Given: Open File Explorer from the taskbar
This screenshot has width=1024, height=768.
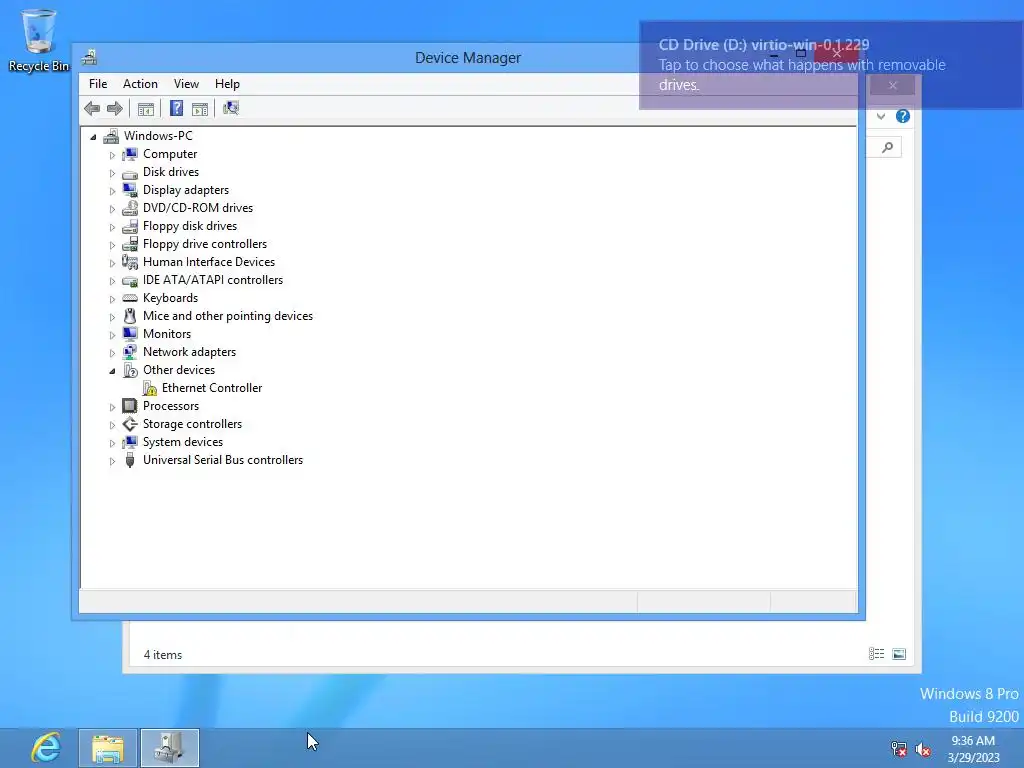Looking at the screenshot, I should click(x=108, y=748).
